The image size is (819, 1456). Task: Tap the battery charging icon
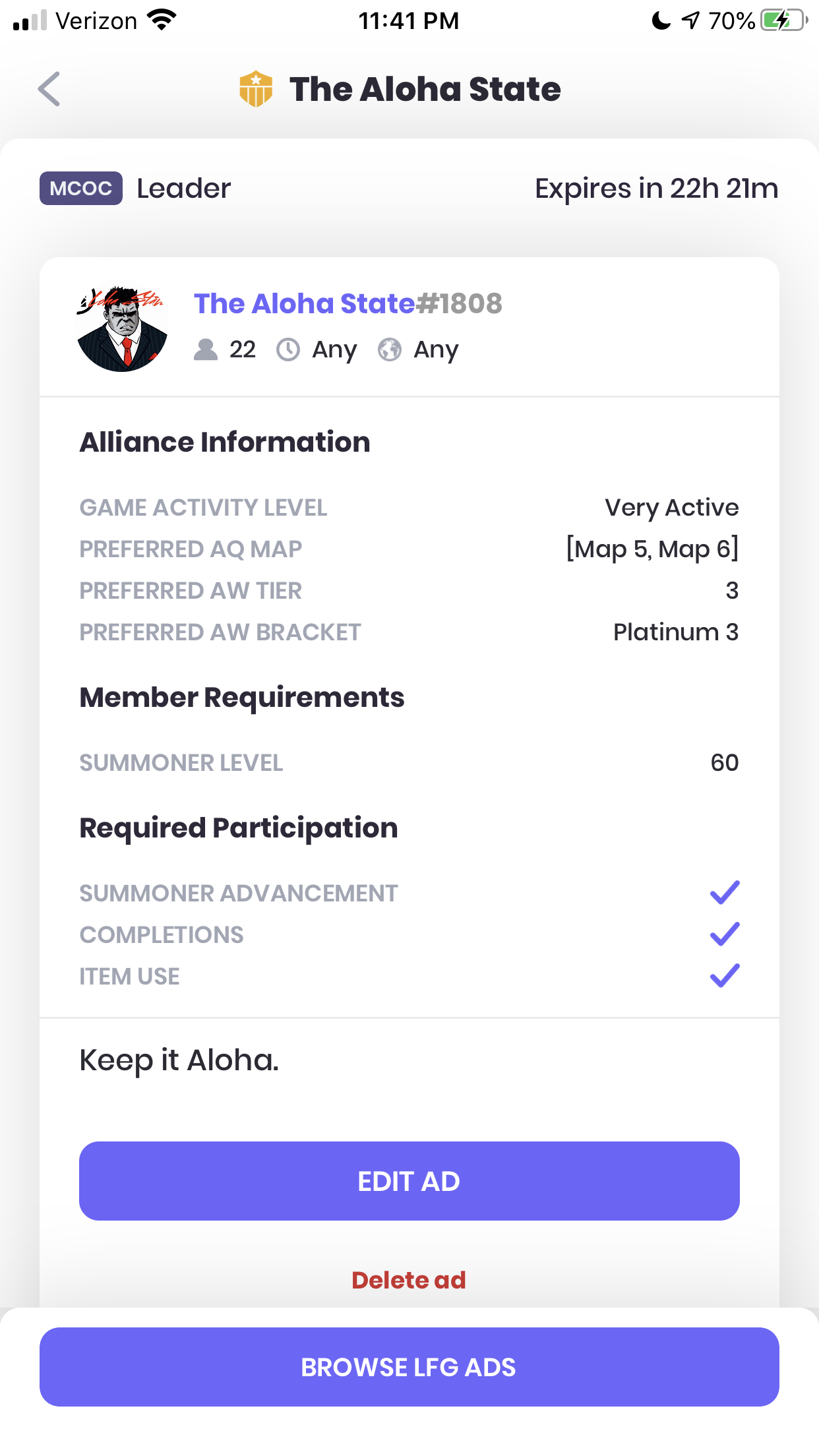pyautogui.click(x=783, y=20)
